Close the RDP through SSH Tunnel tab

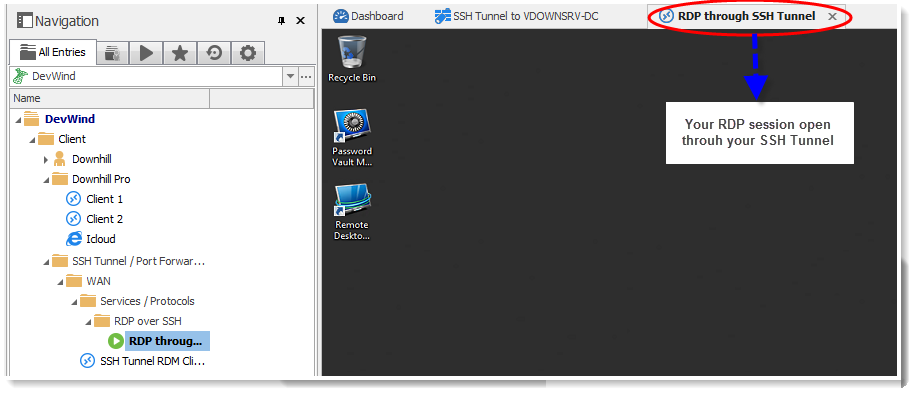tap(832, 16)
